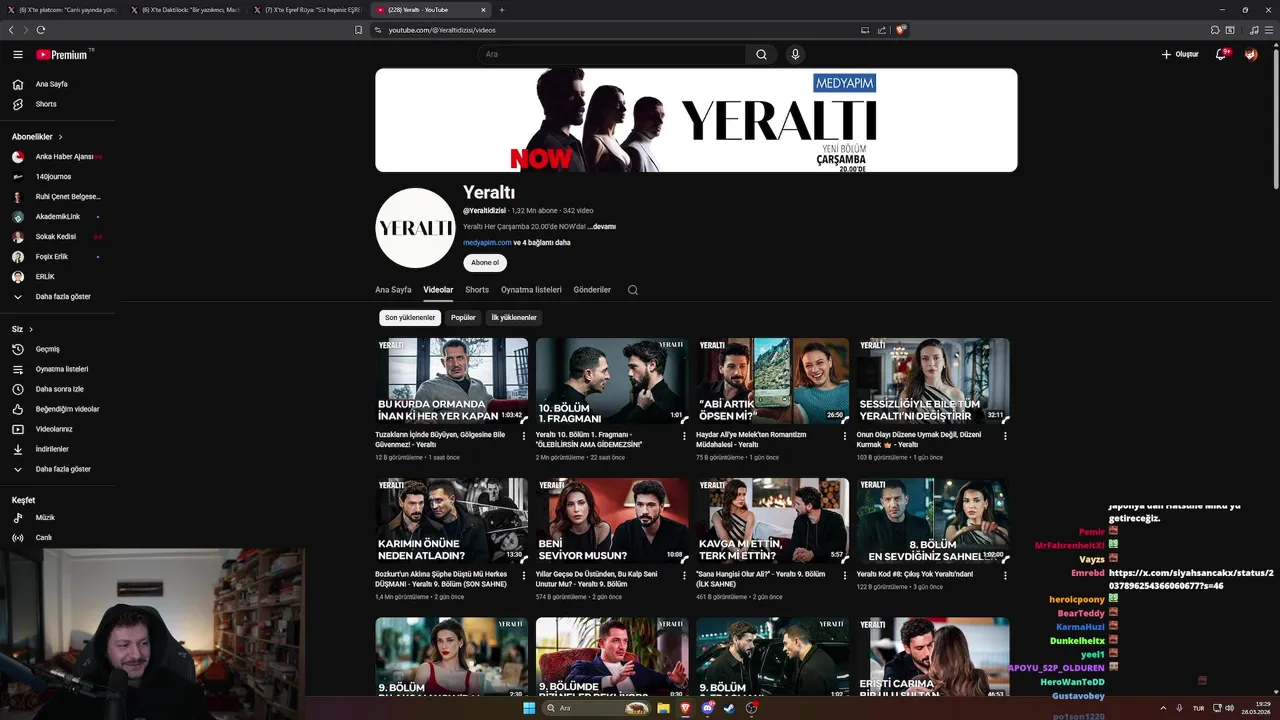Open options for the Onun Olayı Düzene Uymak video
The height and width of the screenshot is (720, 1280).
(x=1005, y=436)
